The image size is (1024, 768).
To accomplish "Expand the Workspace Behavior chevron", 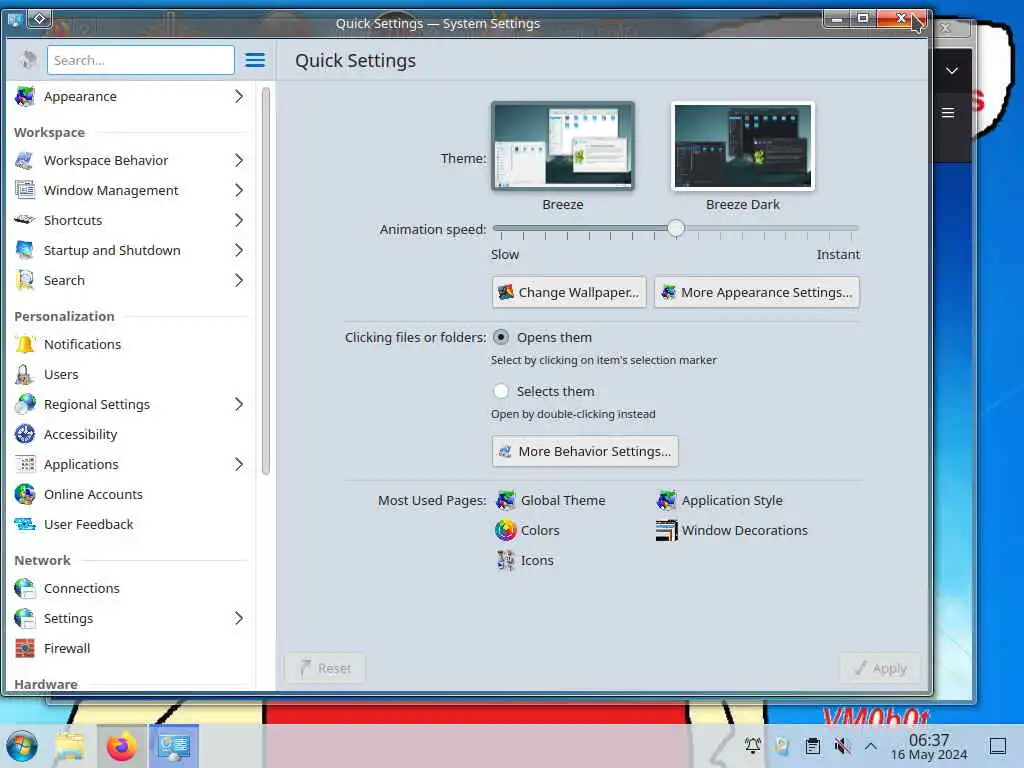I will (x=239, y=161).
